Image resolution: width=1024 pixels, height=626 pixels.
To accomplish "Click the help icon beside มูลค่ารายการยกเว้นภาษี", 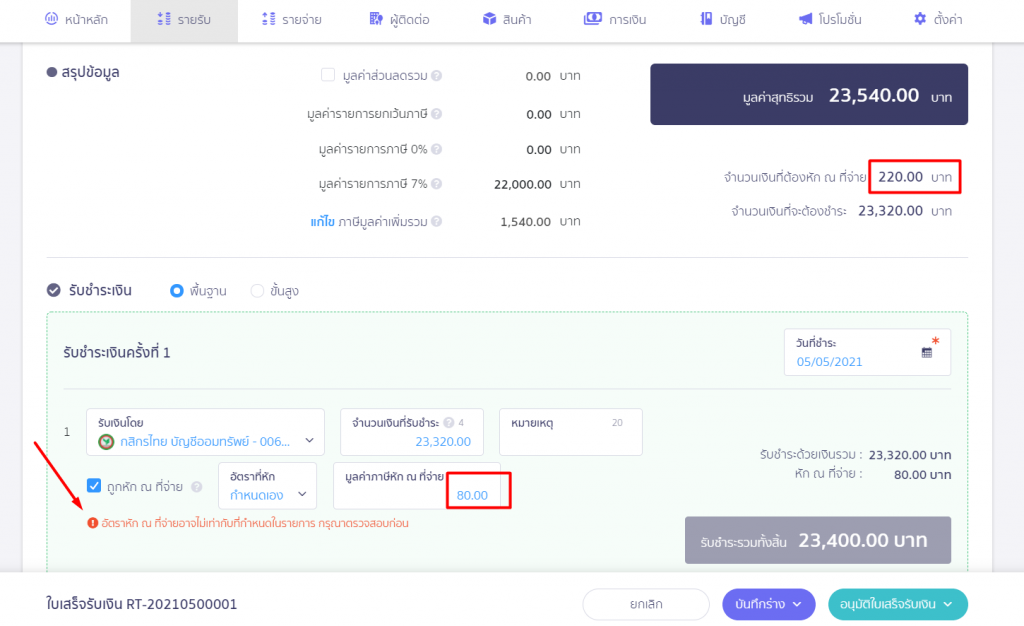I will point(436,114).
